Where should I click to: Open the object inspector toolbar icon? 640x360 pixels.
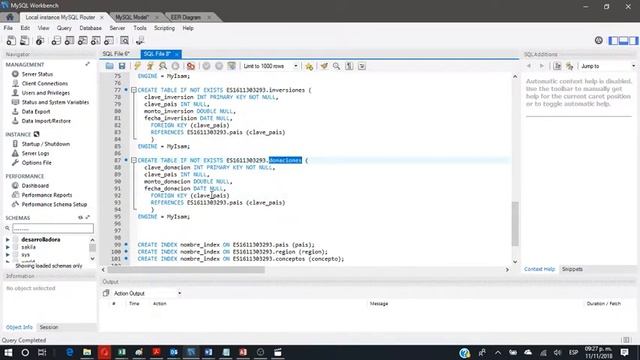click(40, 40)
